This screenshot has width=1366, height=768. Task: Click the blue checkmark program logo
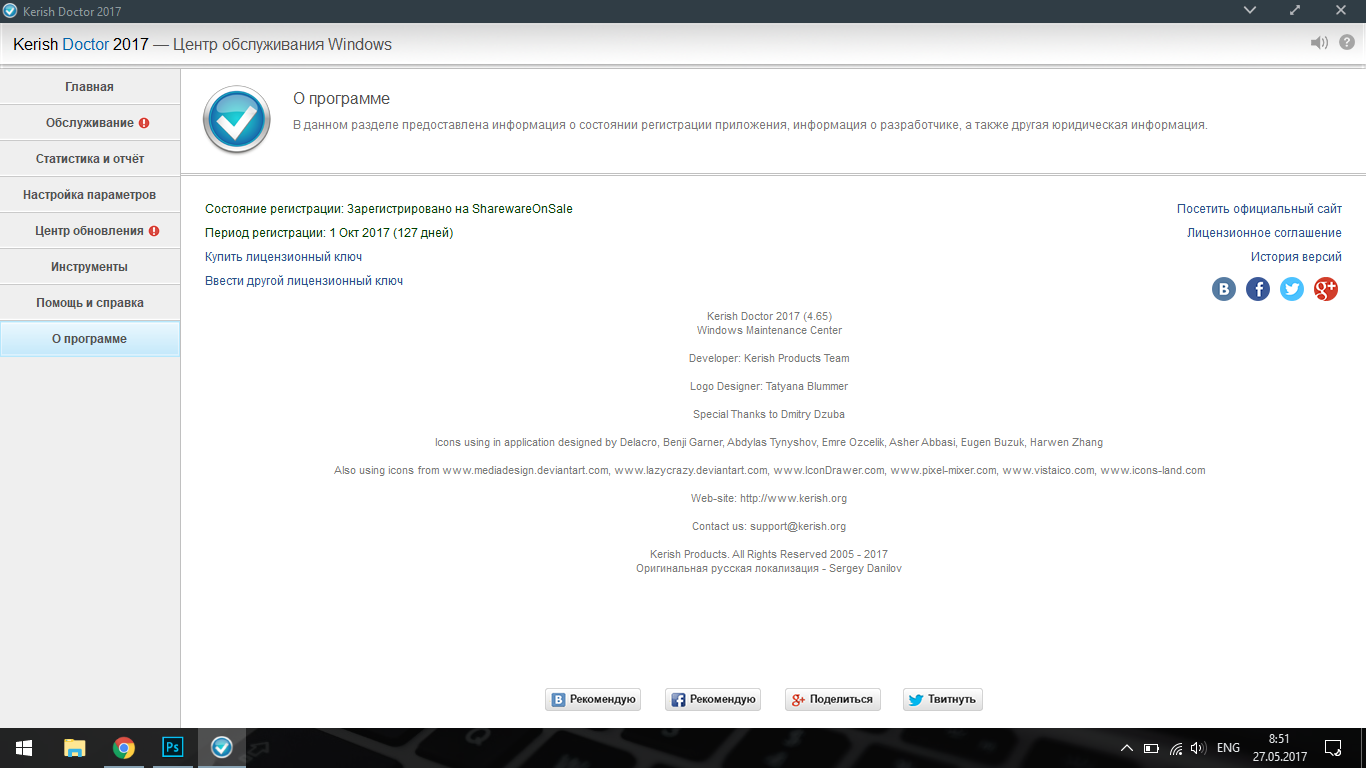(237, 119)
